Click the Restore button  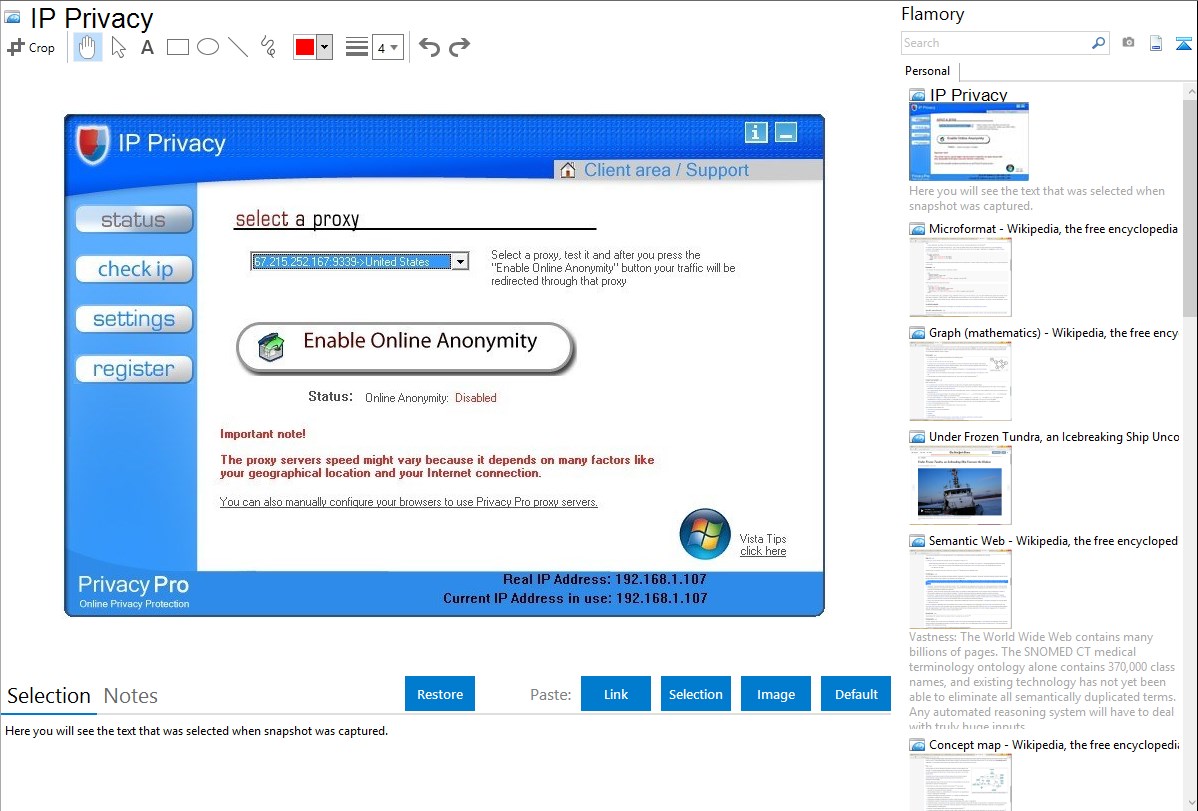pos(440,694)
